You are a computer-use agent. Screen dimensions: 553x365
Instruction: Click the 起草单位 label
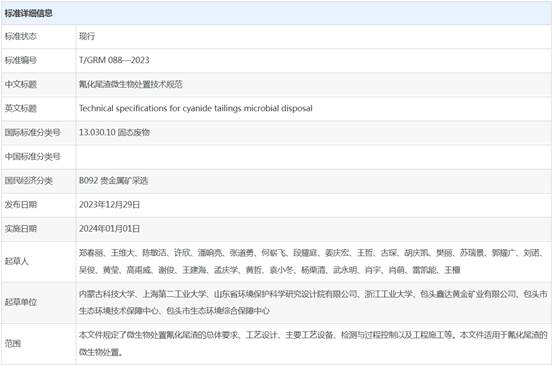point(21,302)
